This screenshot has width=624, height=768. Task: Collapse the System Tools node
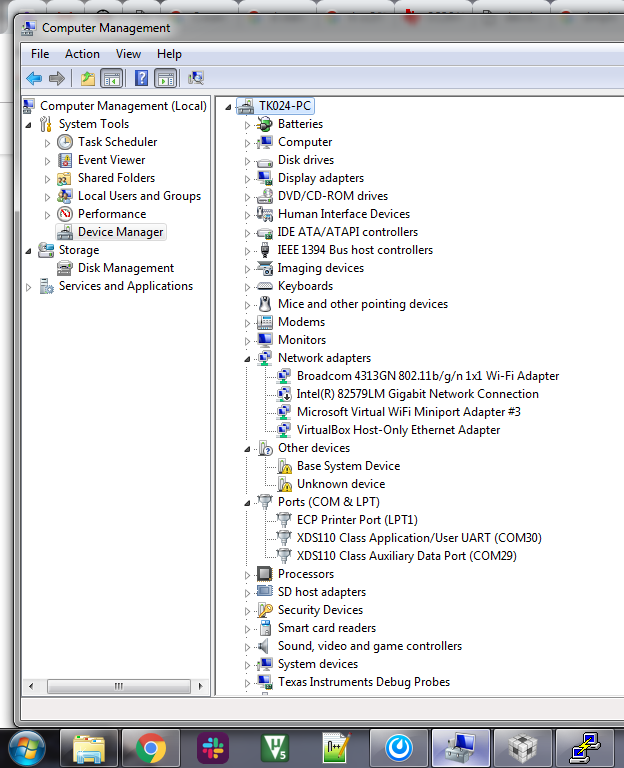click(28, 125)
